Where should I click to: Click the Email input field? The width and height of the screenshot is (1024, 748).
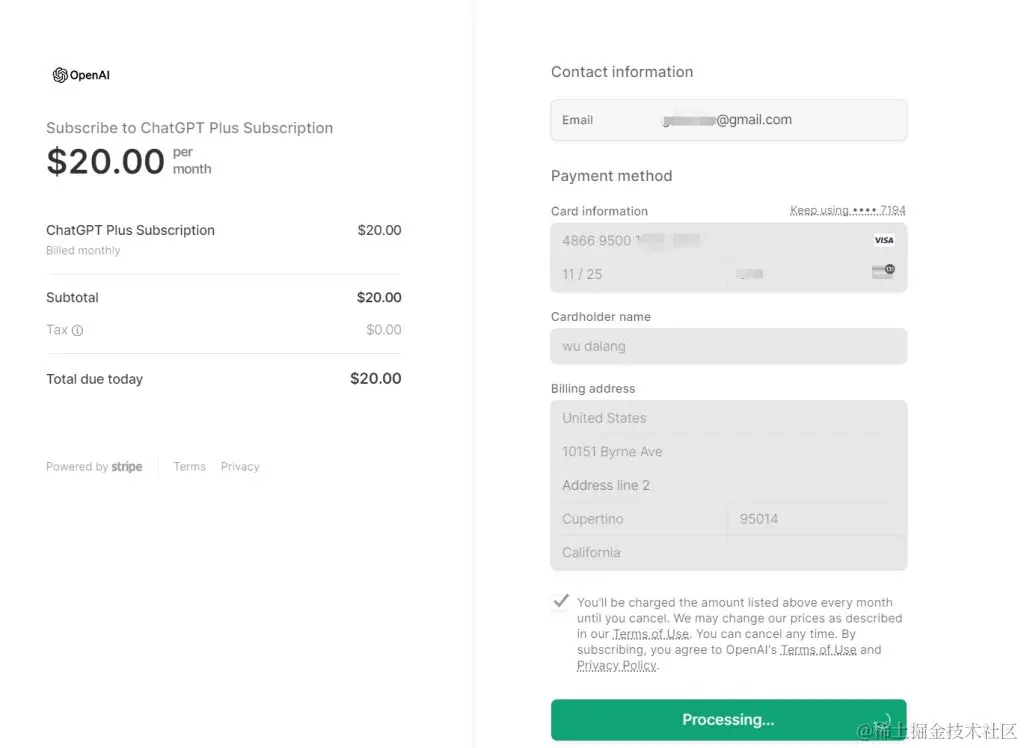point(728,120)
